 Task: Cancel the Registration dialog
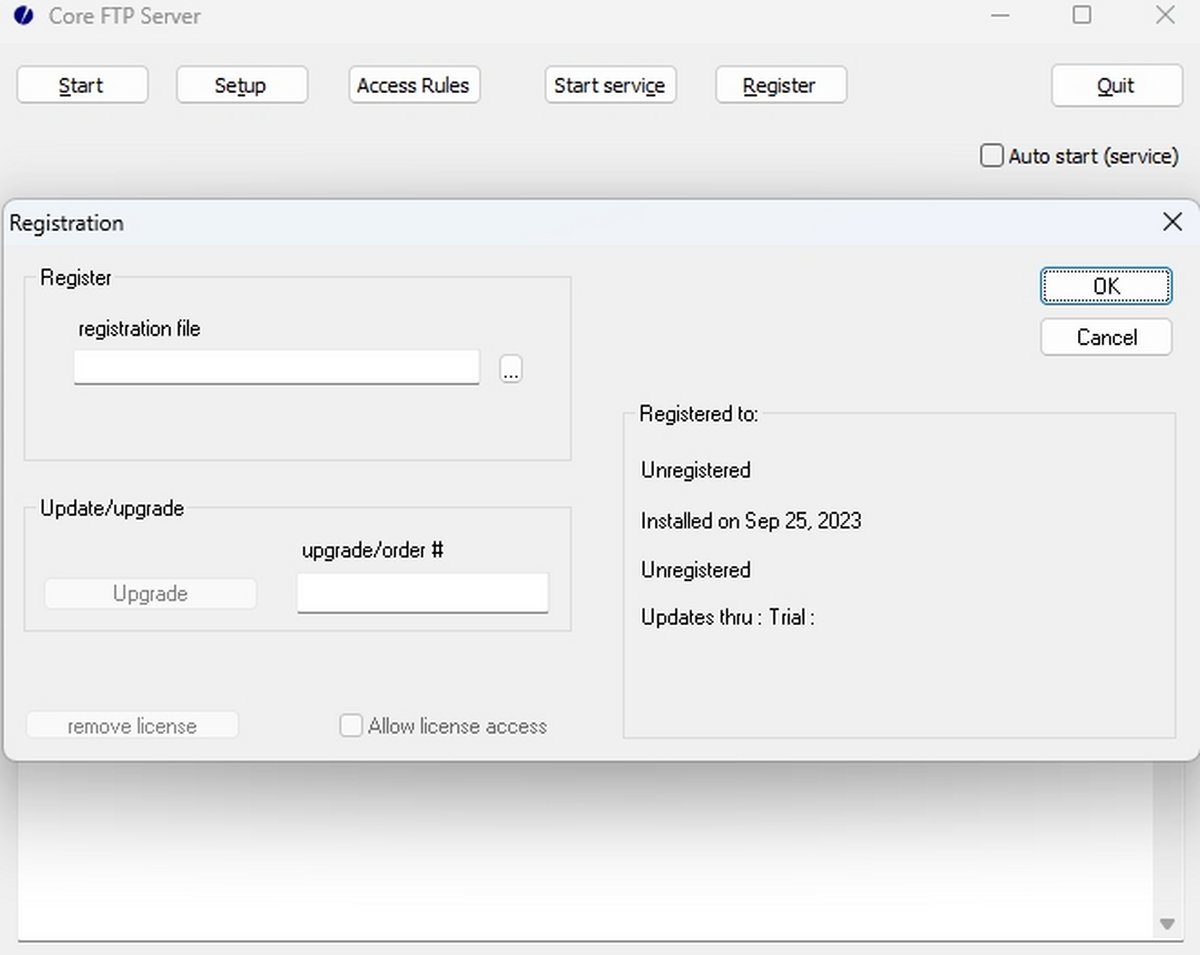point(1105,337)
